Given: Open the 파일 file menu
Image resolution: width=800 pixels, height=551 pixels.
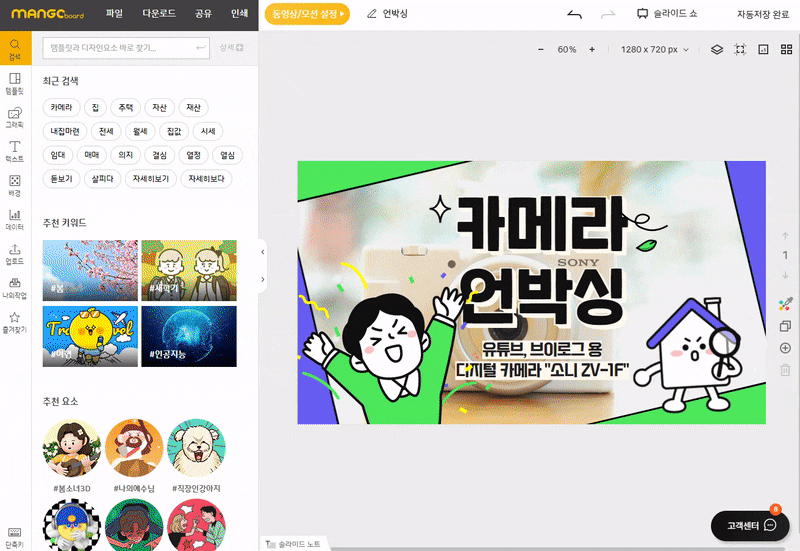Looking at the screenshot, I should pyautogui.click(x=114, y=14).
